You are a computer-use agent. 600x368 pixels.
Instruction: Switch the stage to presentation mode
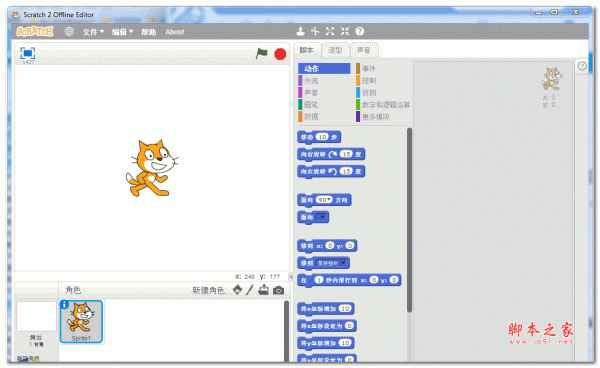(x=28, y=53)
